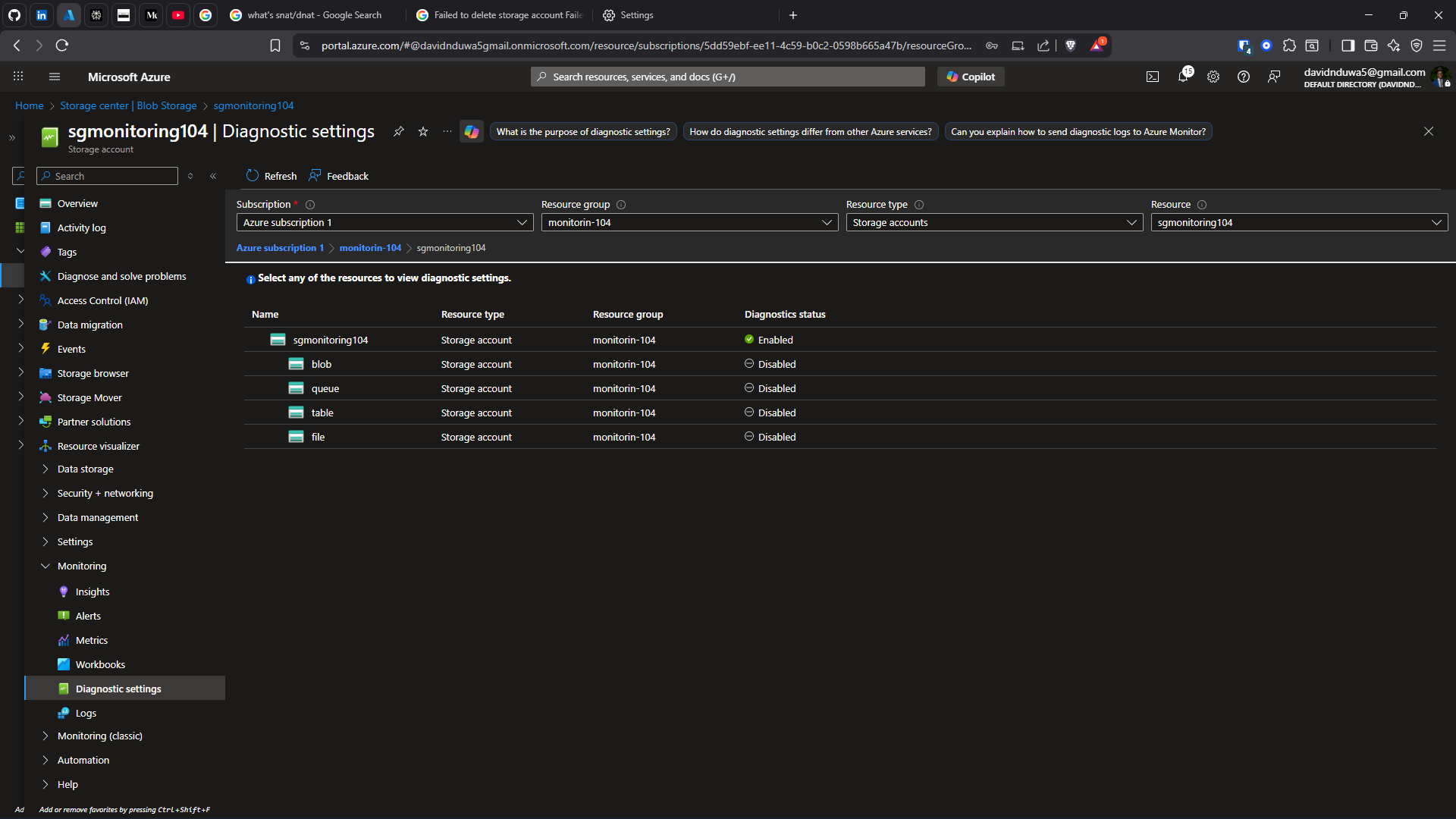Open the Azure Cloud Shell icon
Image resolution: width=1456 pixels, height=819 pixels.
coord(1153,77)
